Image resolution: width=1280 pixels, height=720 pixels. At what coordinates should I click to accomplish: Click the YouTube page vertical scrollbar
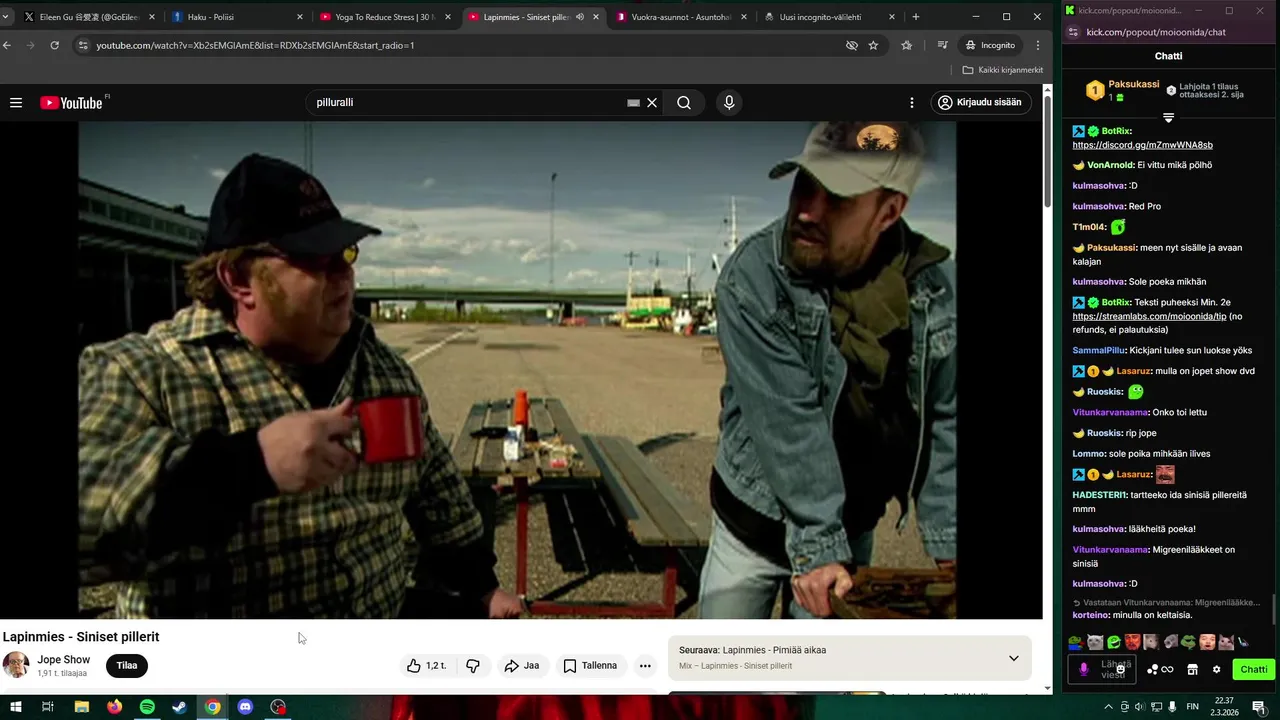point(1047,150)
